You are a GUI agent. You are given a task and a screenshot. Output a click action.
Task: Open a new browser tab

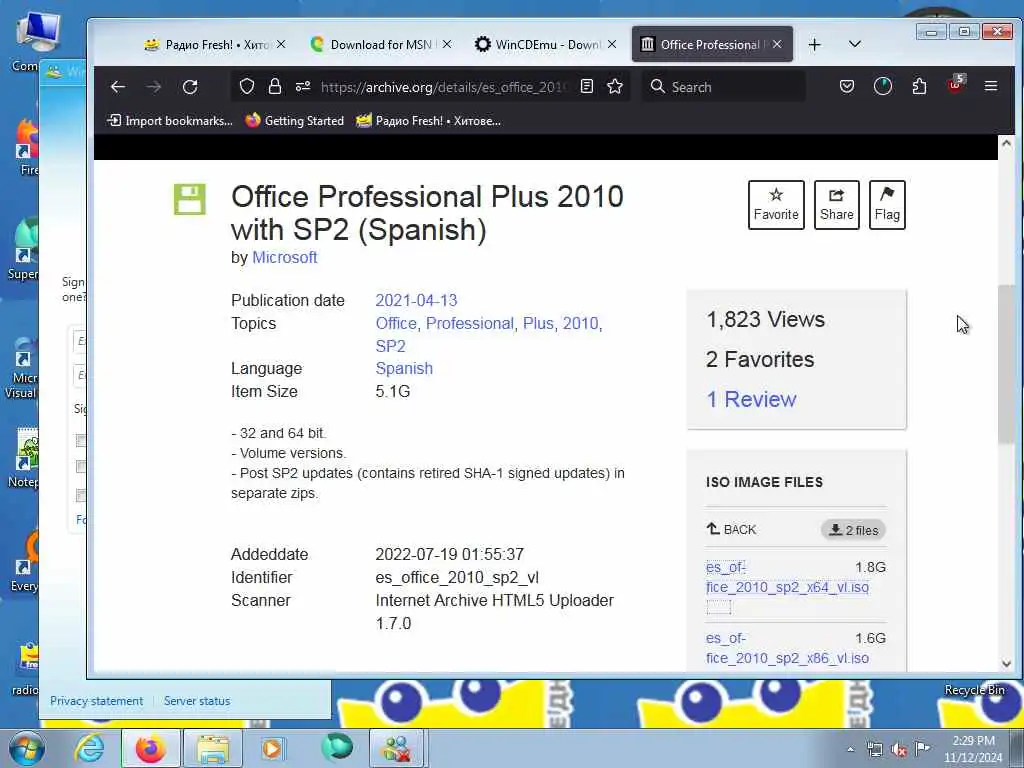pyautogui.click(x=814, y=44)
